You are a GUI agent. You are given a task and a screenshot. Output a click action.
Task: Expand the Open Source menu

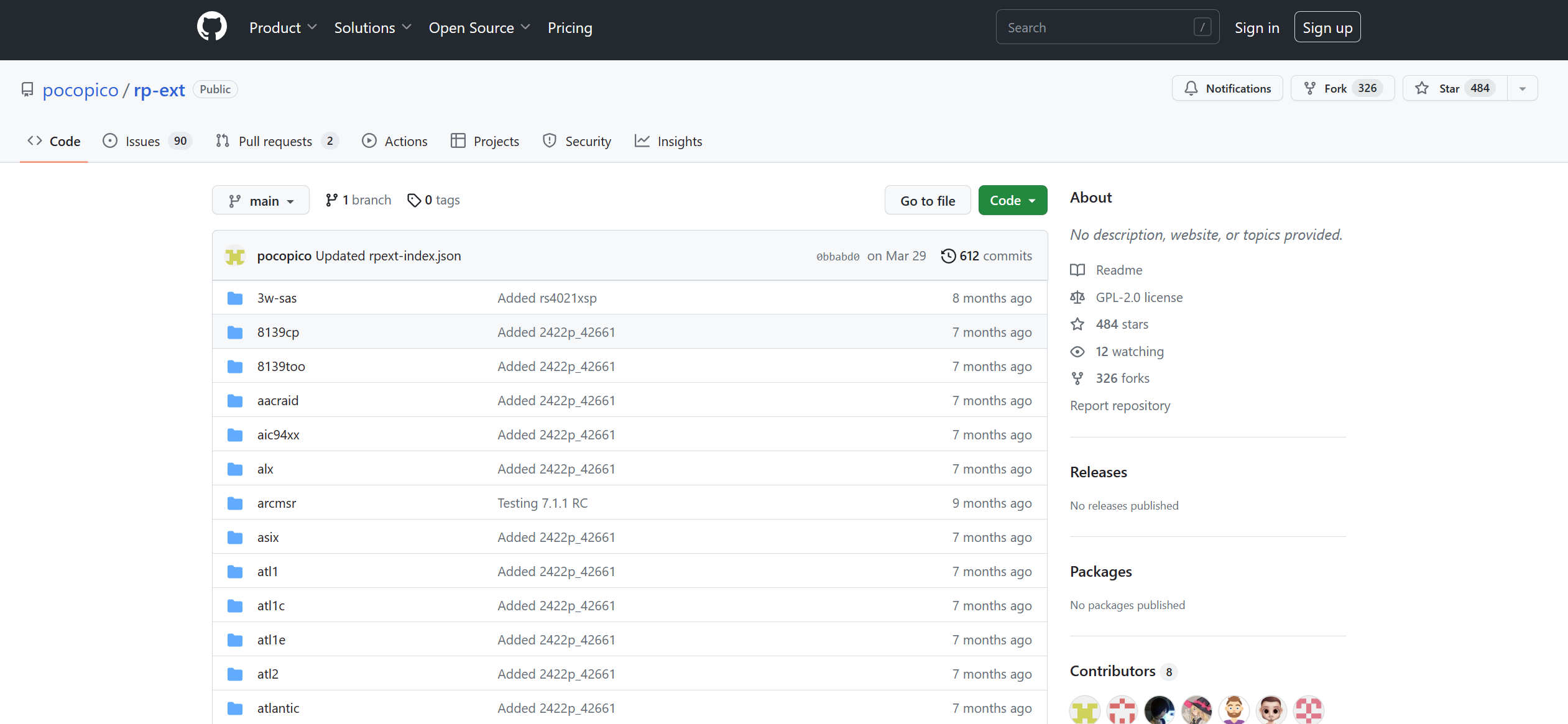coord(479,28)
